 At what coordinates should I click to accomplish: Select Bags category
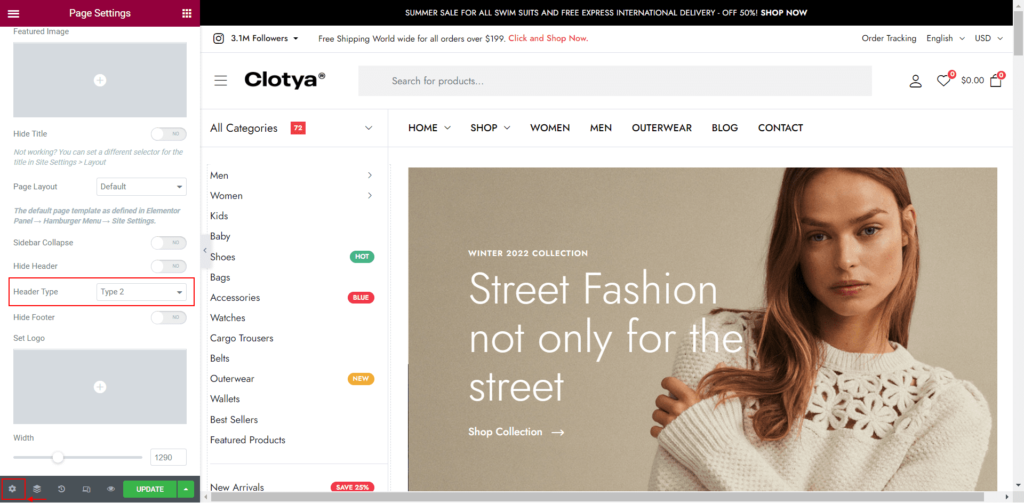[x=220, y=278]
